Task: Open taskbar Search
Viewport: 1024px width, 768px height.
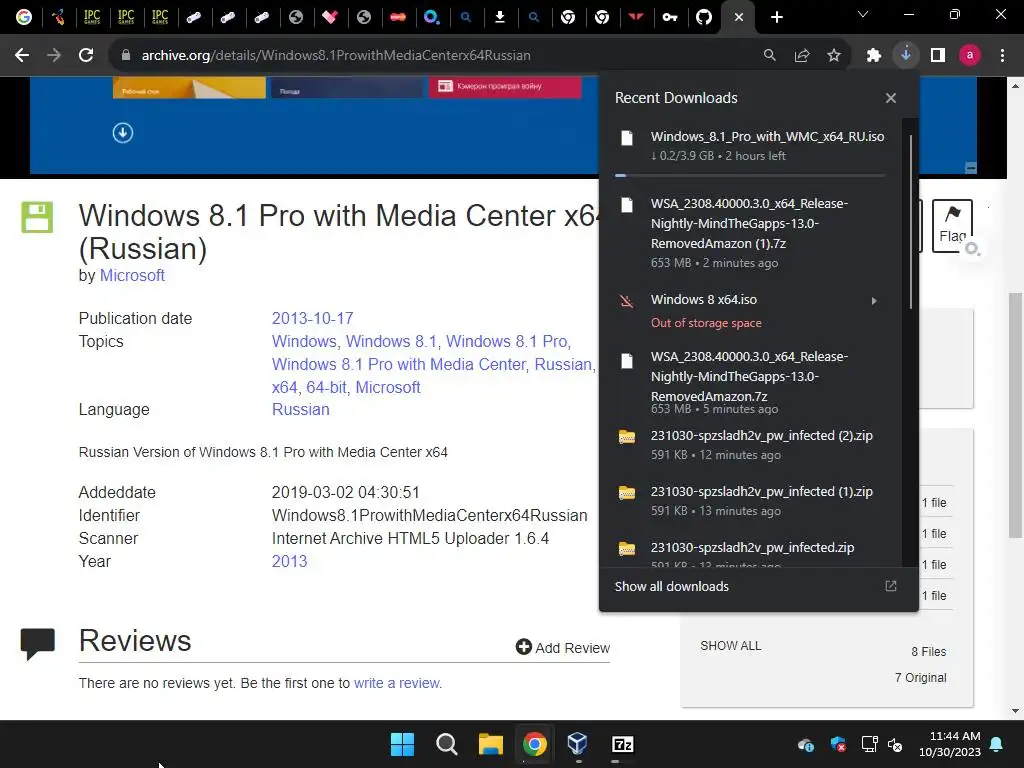Action: click(x=447, y=744)
